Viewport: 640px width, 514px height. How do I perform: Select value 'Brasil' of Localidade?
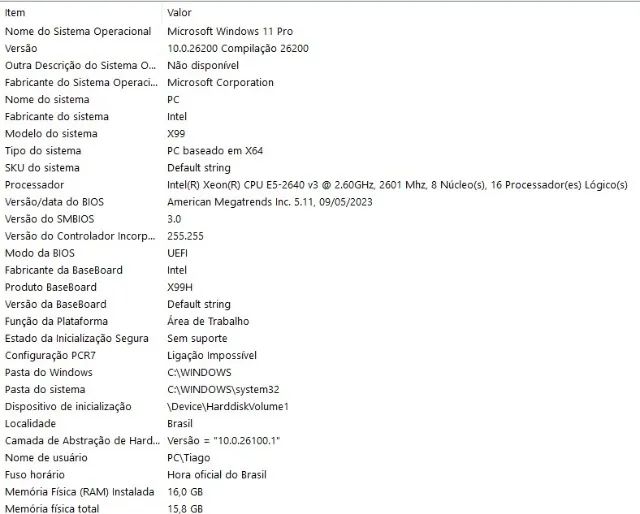click(180, 424)
